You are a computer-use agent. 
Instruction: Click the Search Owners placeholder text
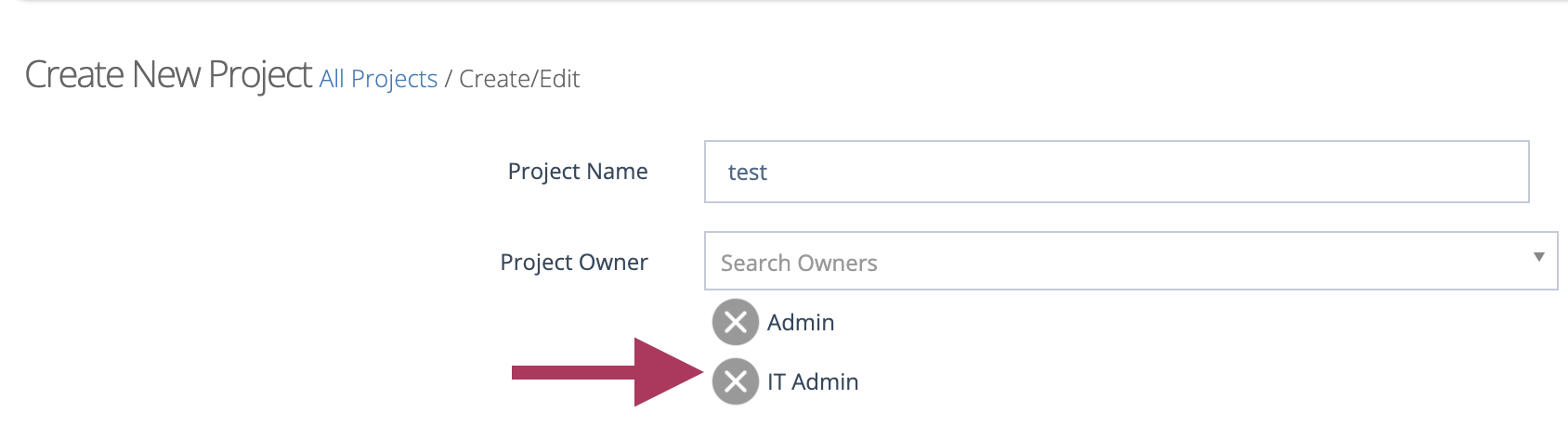(x=799, y=264)
